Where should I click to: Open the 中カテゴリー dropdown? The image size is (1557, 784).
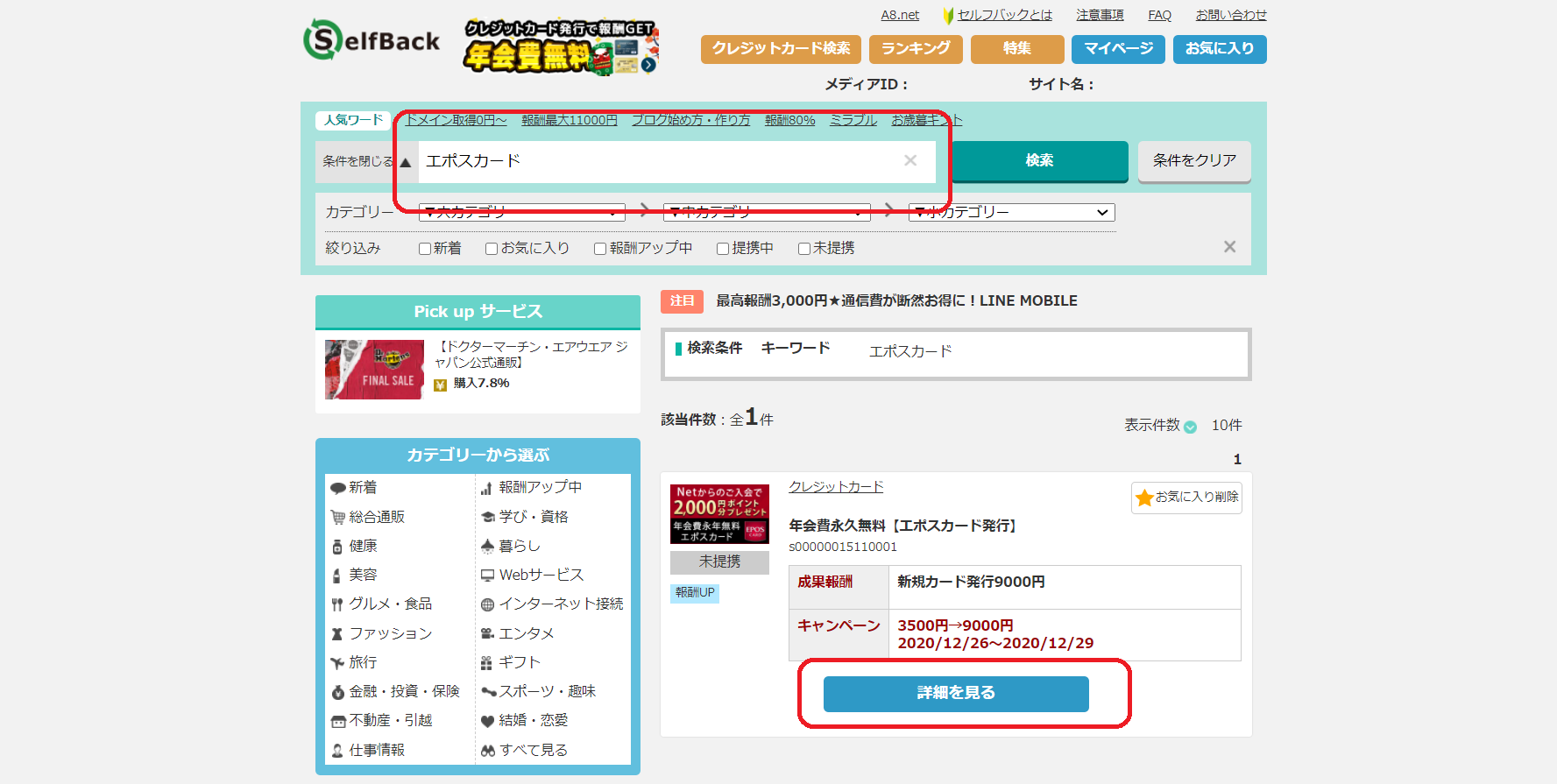click(767, 212)
